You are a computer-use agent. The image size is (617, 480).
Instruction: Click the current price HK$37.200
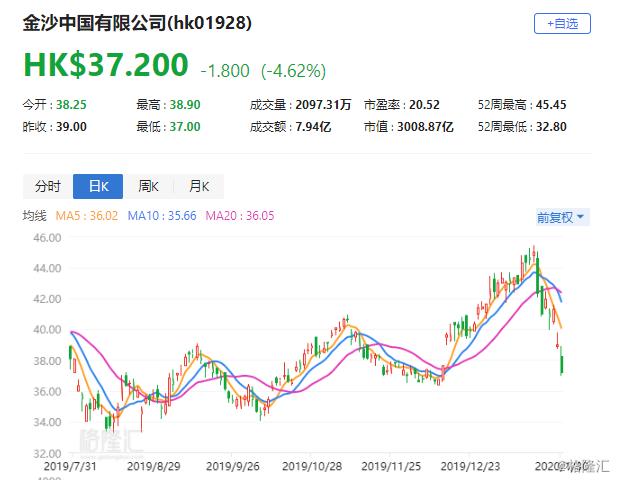click(106, 65)
